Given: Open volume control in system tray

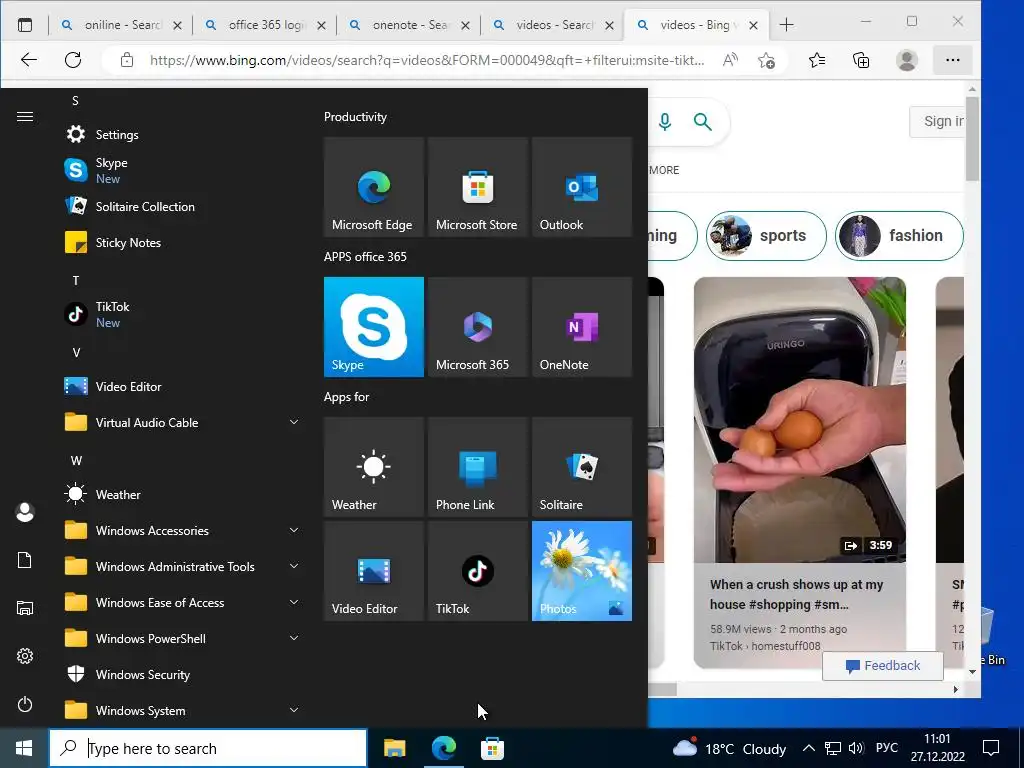Looking at the screenshot, I should [x=856, y=748].
